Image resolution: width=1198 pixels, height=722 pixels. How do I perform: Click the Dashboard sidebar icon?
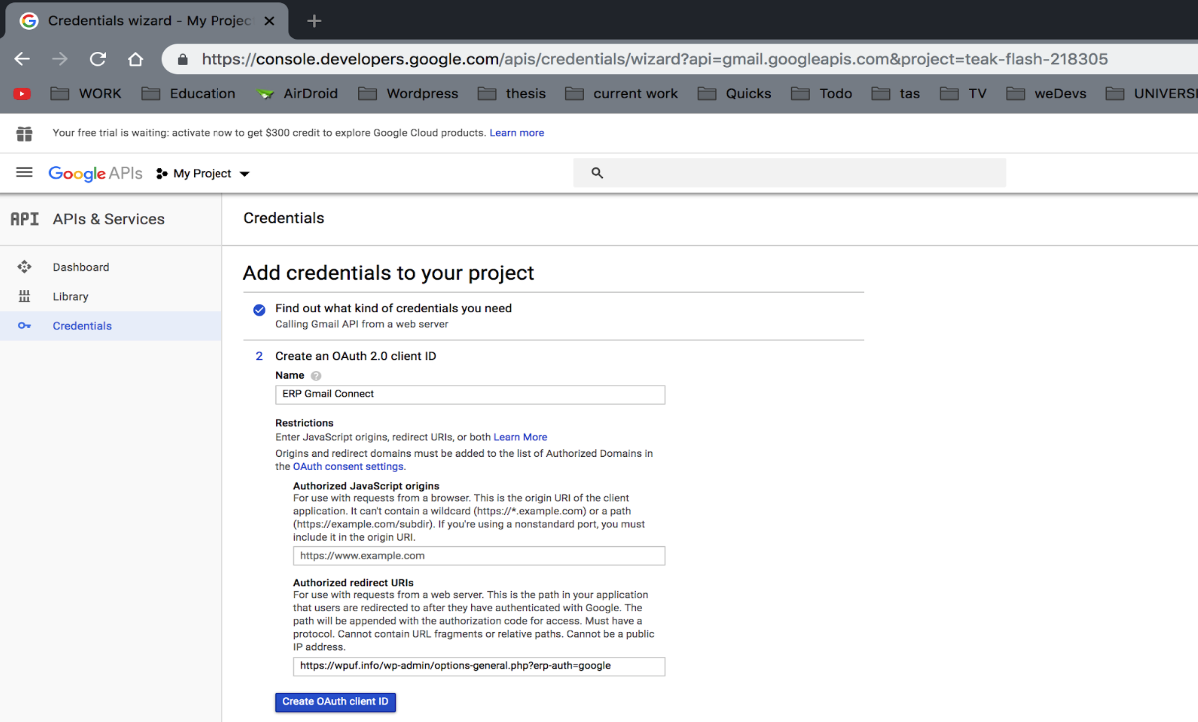click(x=24, y=267)
